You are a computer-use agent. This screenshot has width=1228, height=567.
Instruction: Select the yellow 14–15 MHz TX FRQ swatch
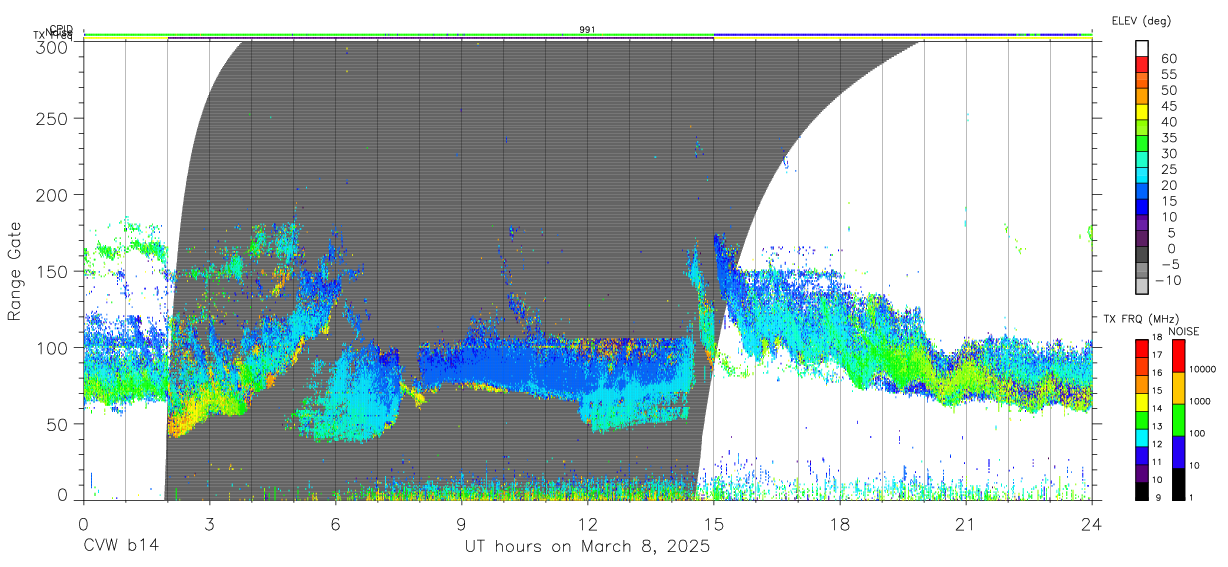click(1142, 401)
